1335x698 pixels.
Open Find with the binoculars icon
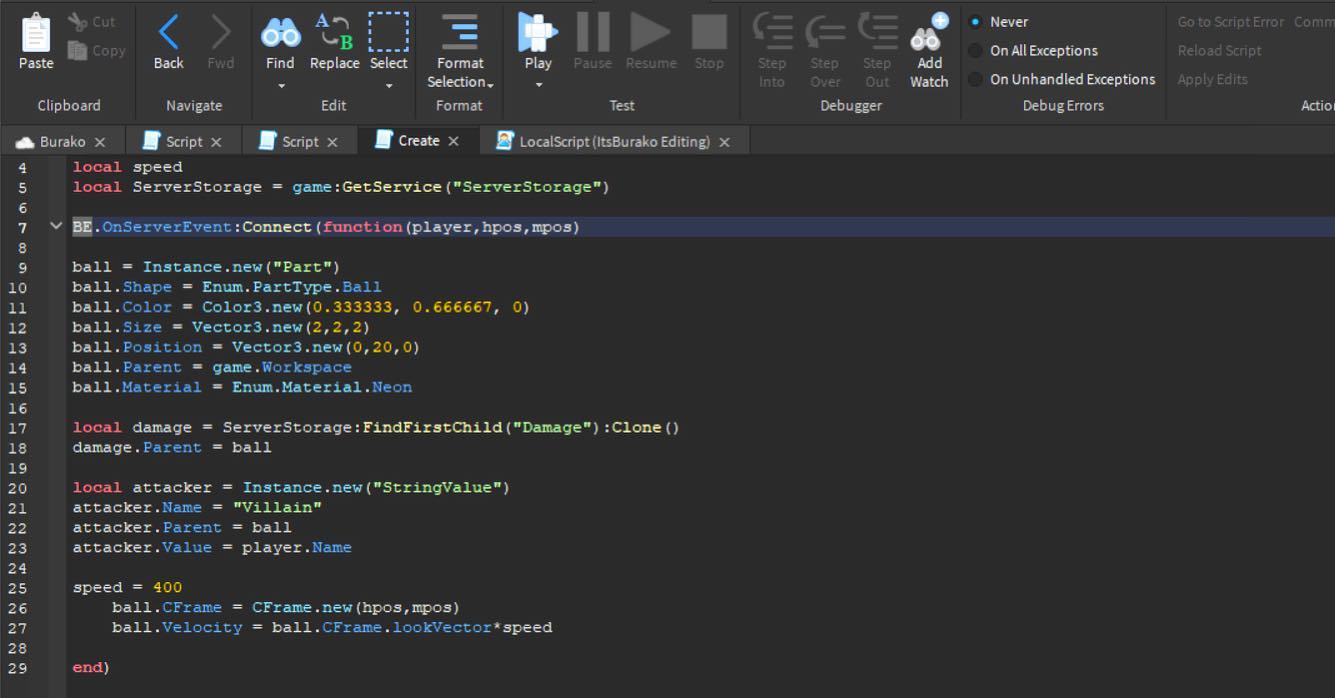click(280, 34)
